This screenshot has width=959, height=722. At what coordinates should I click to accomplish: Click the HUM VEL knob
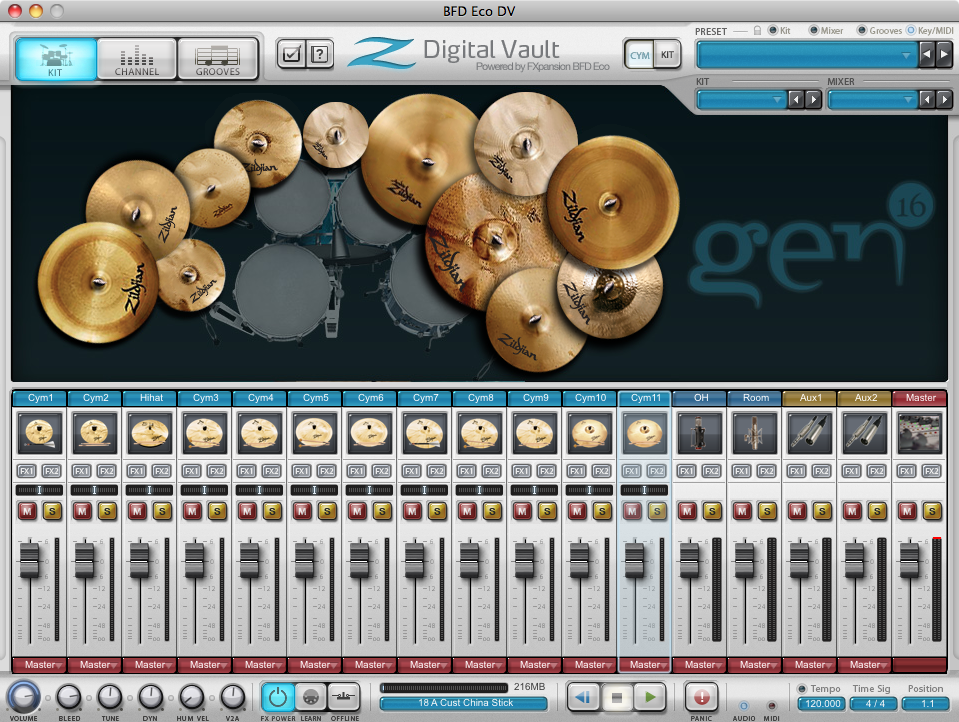coord(192,697)
